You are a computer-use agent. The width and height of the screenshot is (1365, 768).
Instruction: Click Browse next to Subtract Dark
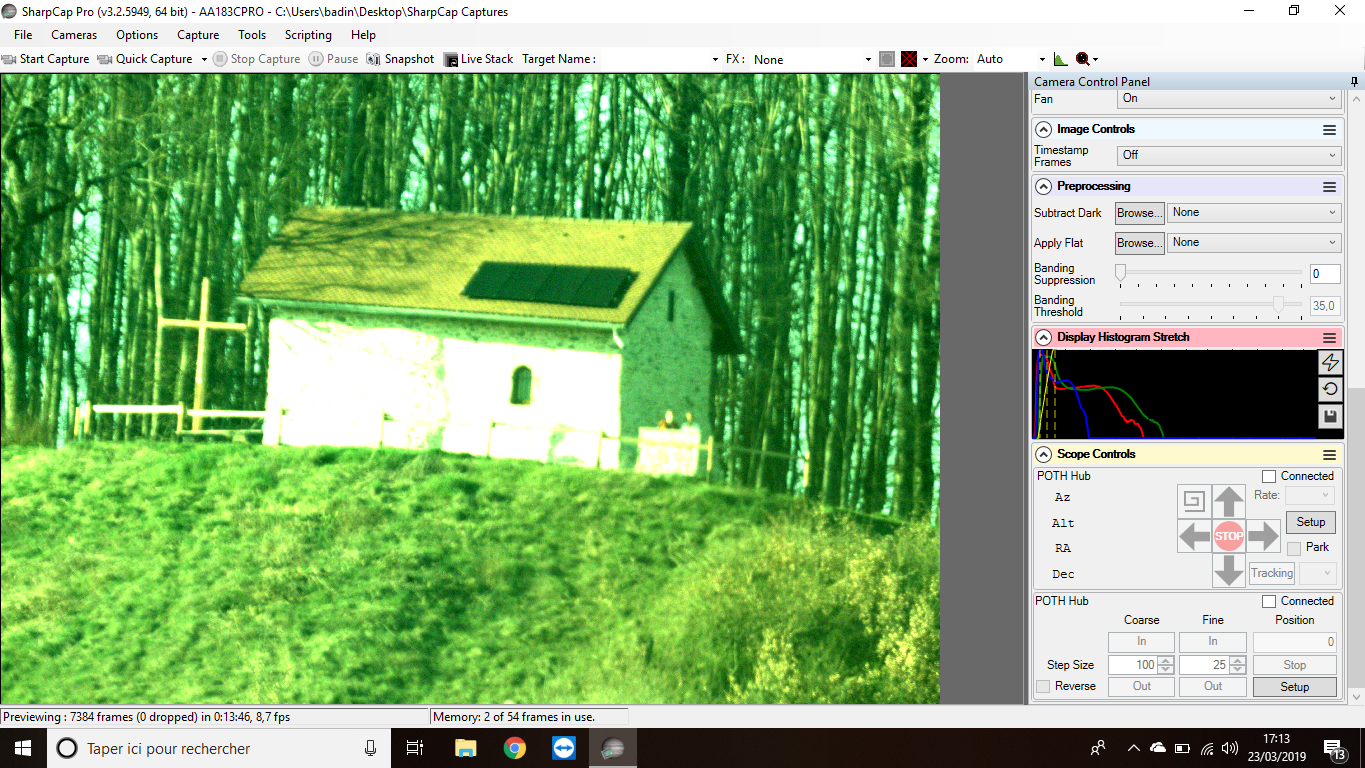[1140, 213]
